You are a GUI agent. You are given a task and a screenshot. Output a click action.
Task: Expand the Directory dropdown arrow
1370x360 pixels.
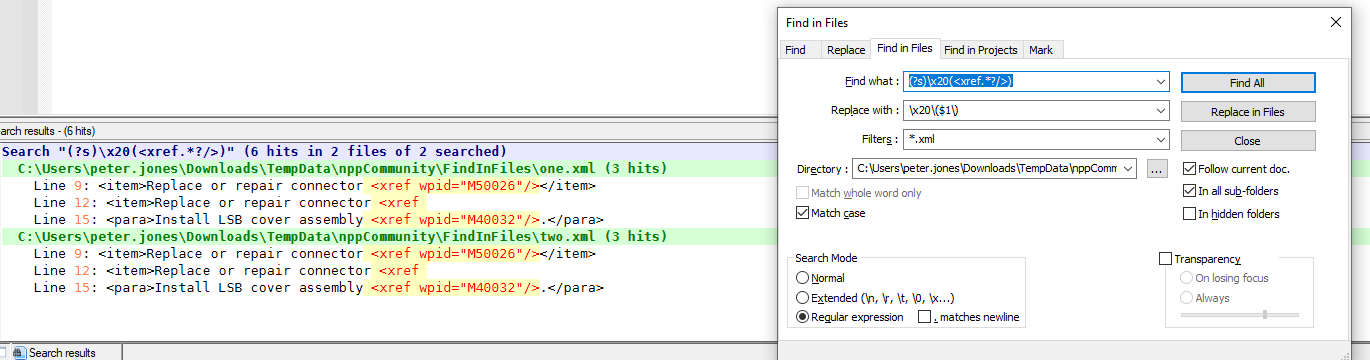click(x=1128, y=168)
